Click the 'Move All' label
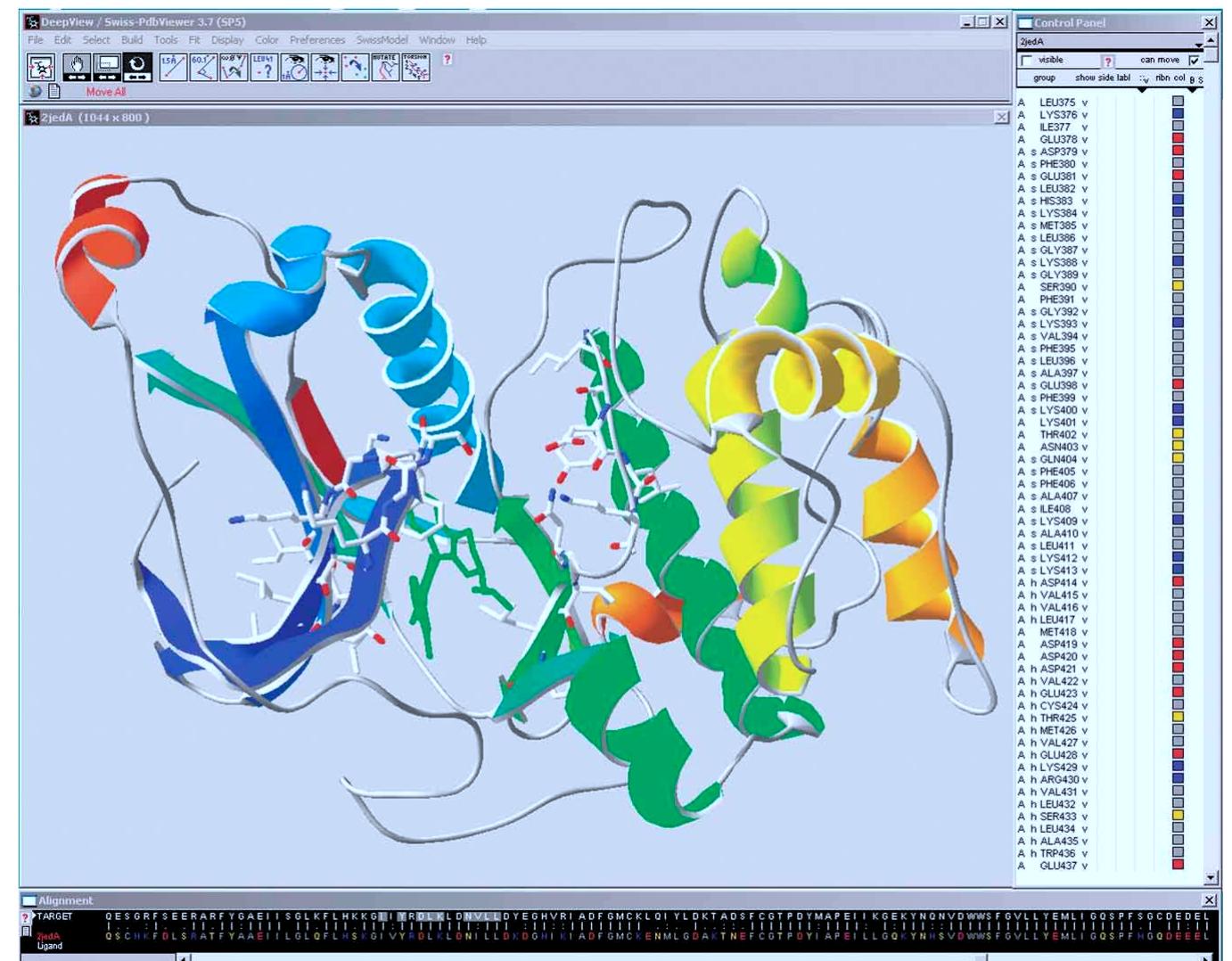 click(106, 92)
